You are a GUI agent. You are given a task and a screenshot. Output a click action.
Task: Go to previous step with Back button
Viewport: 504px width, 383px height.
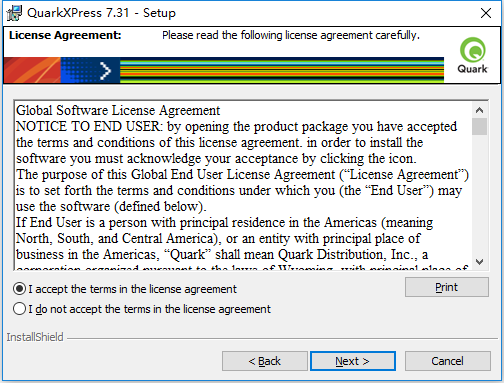point(265,361)
